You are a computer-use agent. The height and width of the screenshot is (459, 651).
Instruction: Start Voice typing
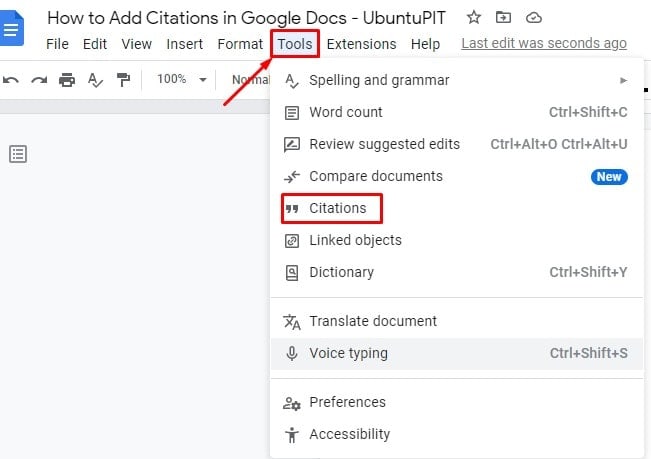pos(457,353)
